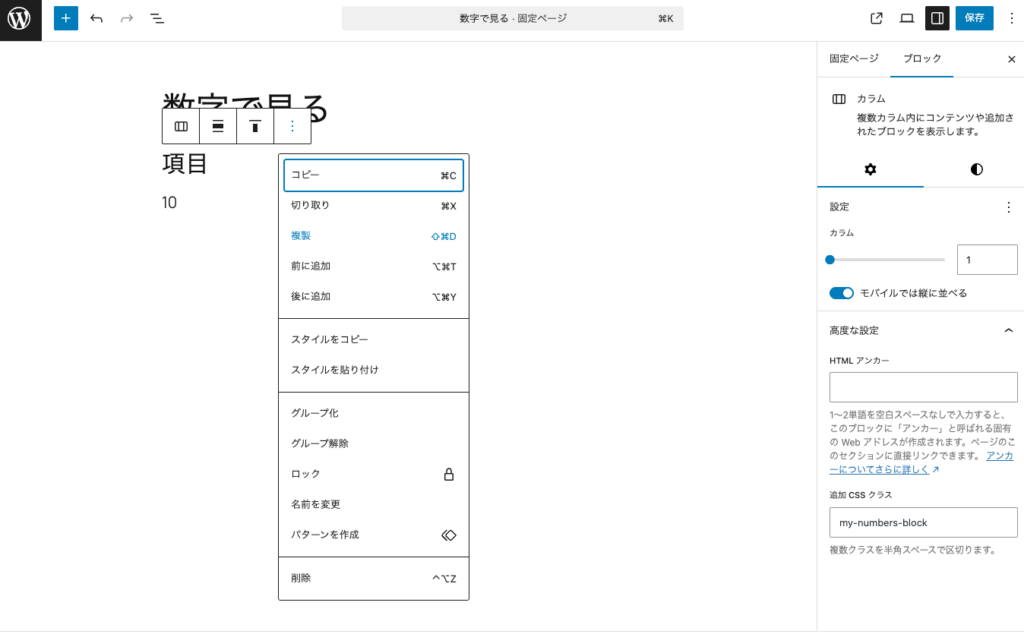Open the block inserter

66,18
